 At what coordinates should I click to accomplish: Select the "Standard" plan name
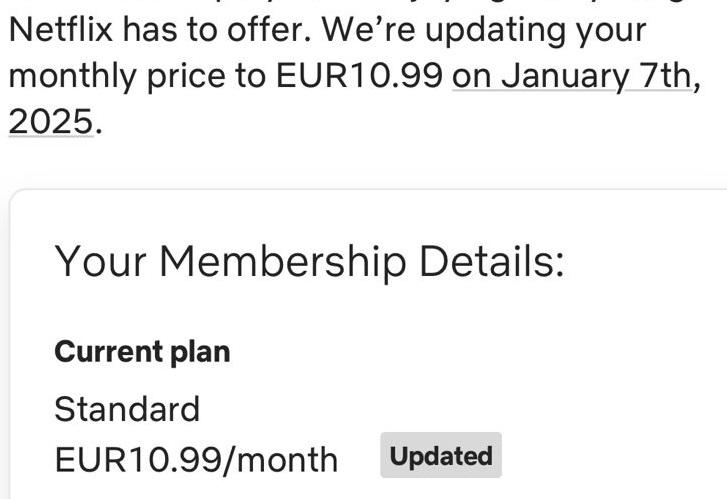point(127,409)
